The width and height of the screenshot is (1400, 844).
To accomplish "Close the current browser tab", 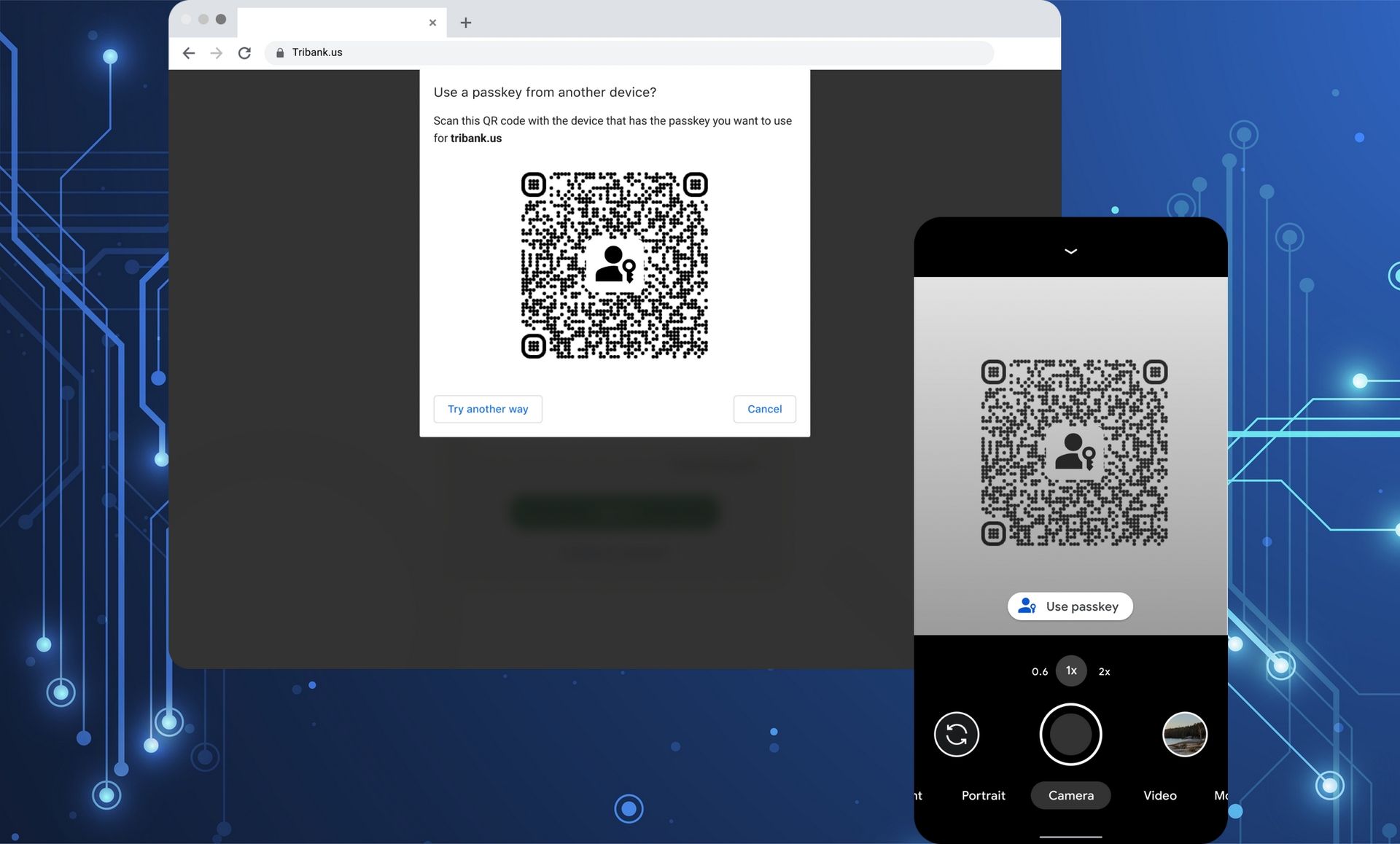I will pos(432,23).
